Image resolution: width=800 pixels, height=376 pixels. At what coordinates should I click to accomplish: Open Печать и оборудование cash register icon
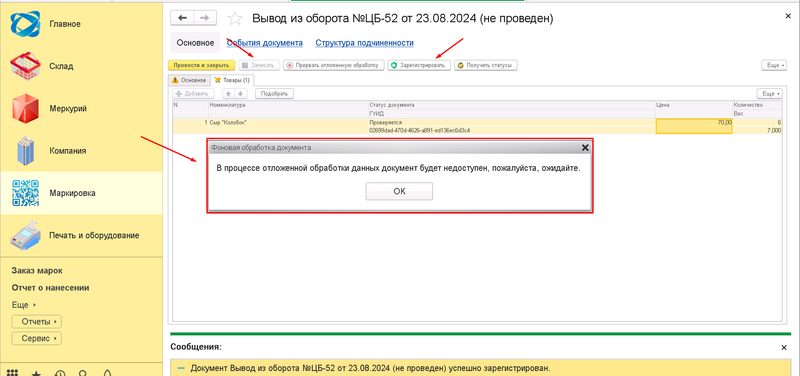tap(25, 236)
